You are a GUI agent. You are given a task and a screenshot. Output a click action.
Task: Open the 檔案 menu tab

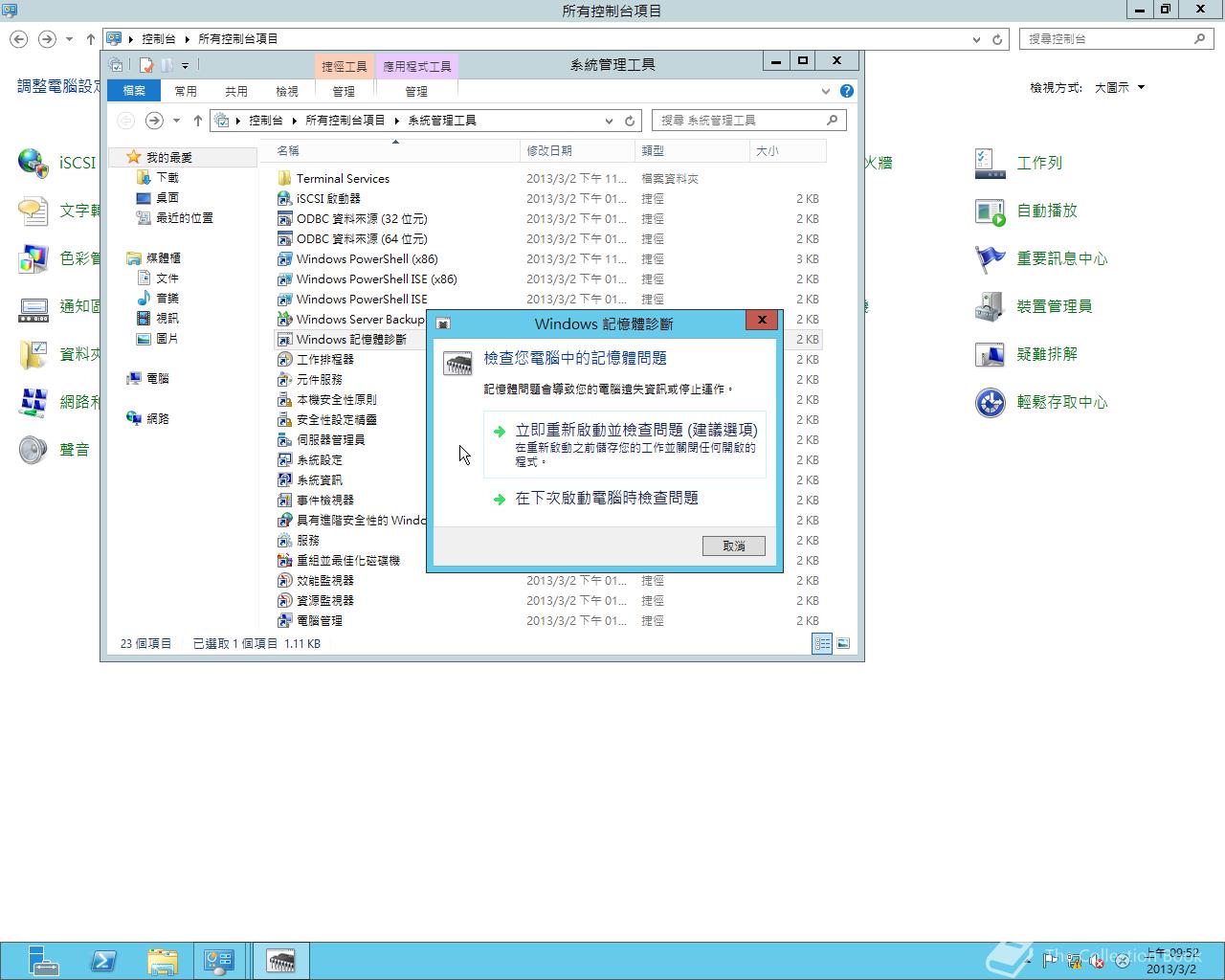[x=134, y=91]
